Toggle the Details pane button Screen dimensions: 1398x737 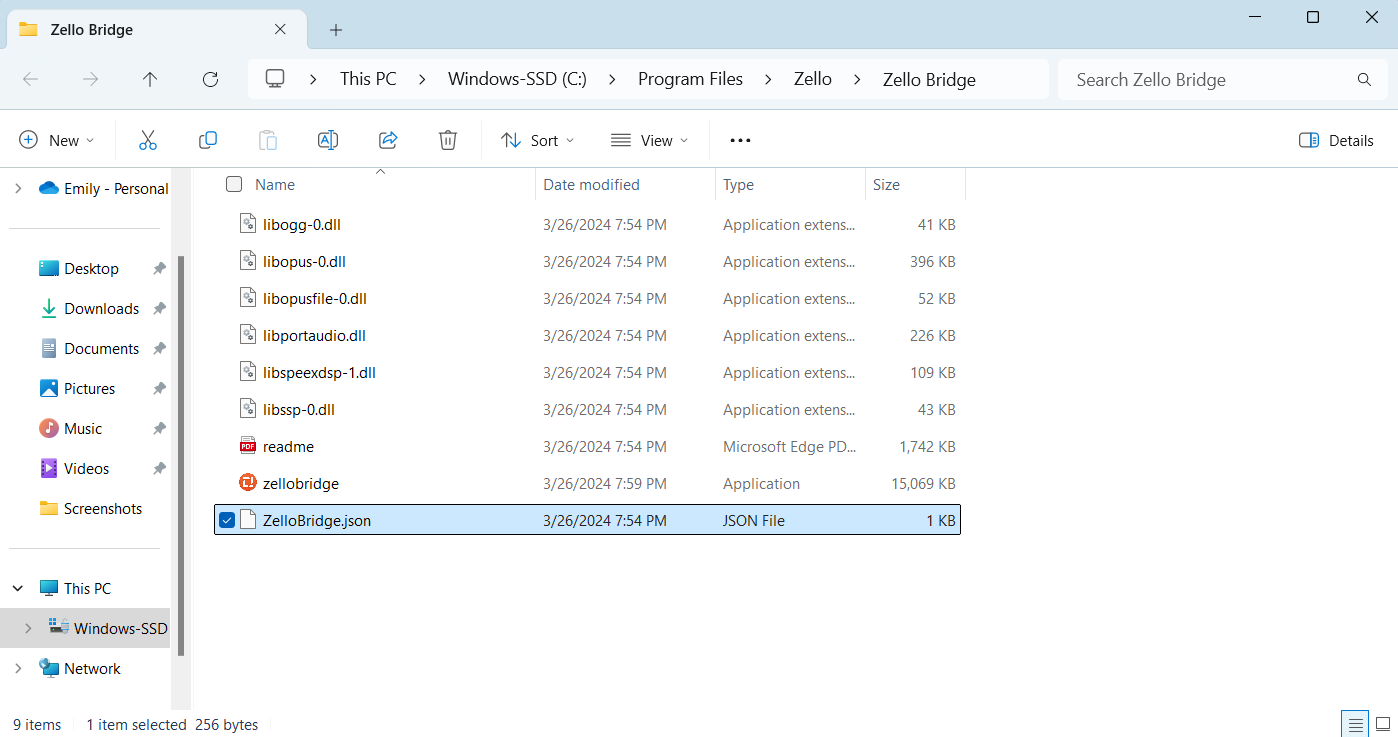[x=1336, y=140]
